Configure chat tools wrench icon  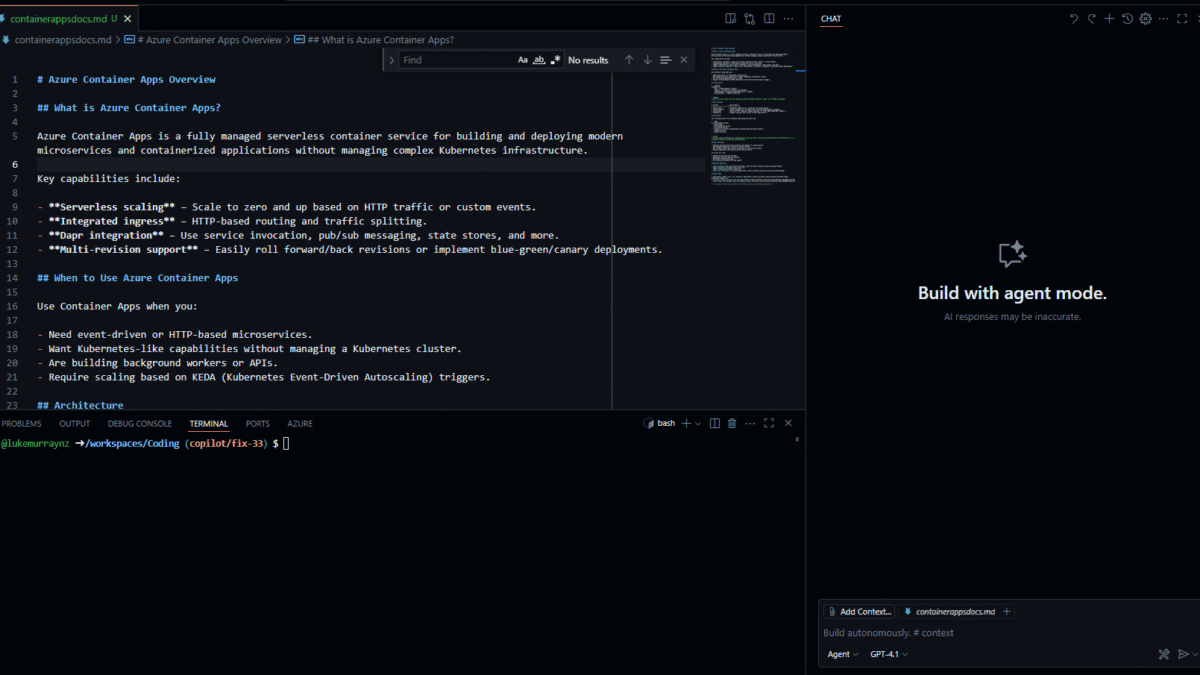(x=1164, y=654)
